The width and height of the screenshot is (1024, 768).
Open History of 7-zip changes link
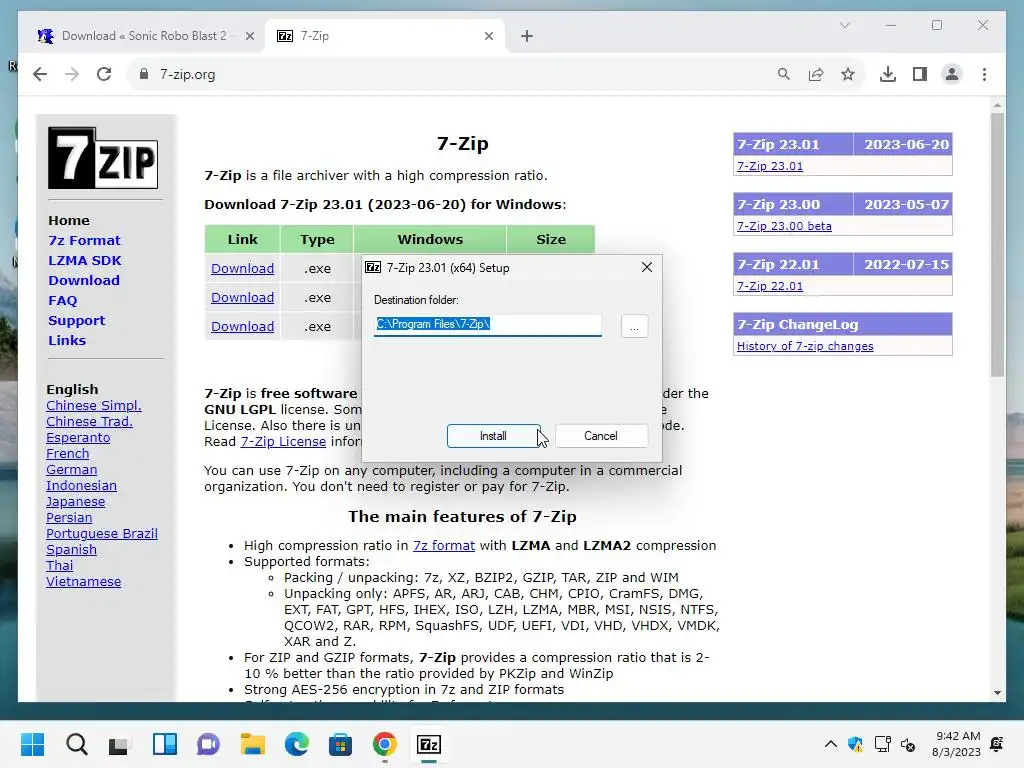pos(805,346)
